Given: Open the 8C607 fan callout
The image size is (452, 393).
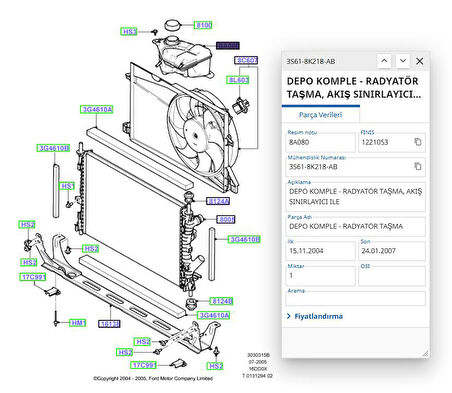Looking at the screenshot, I should pos(246,60).
